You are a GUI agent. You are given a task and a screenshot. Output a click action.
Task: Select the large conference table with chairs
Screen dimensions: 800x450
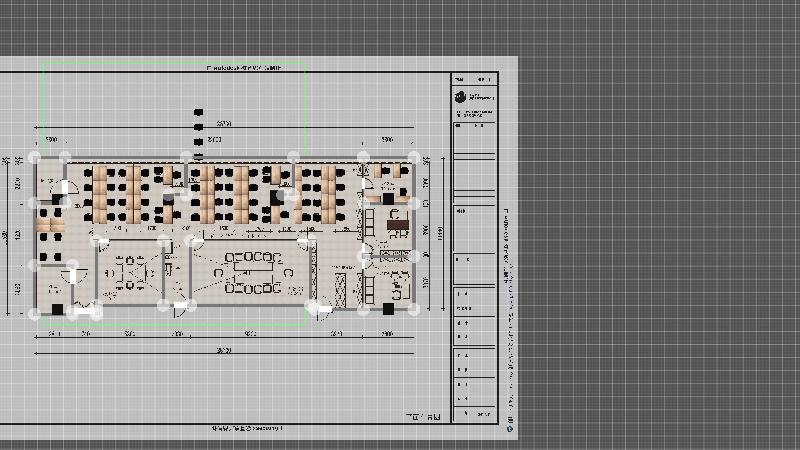(x=253, y=275)
